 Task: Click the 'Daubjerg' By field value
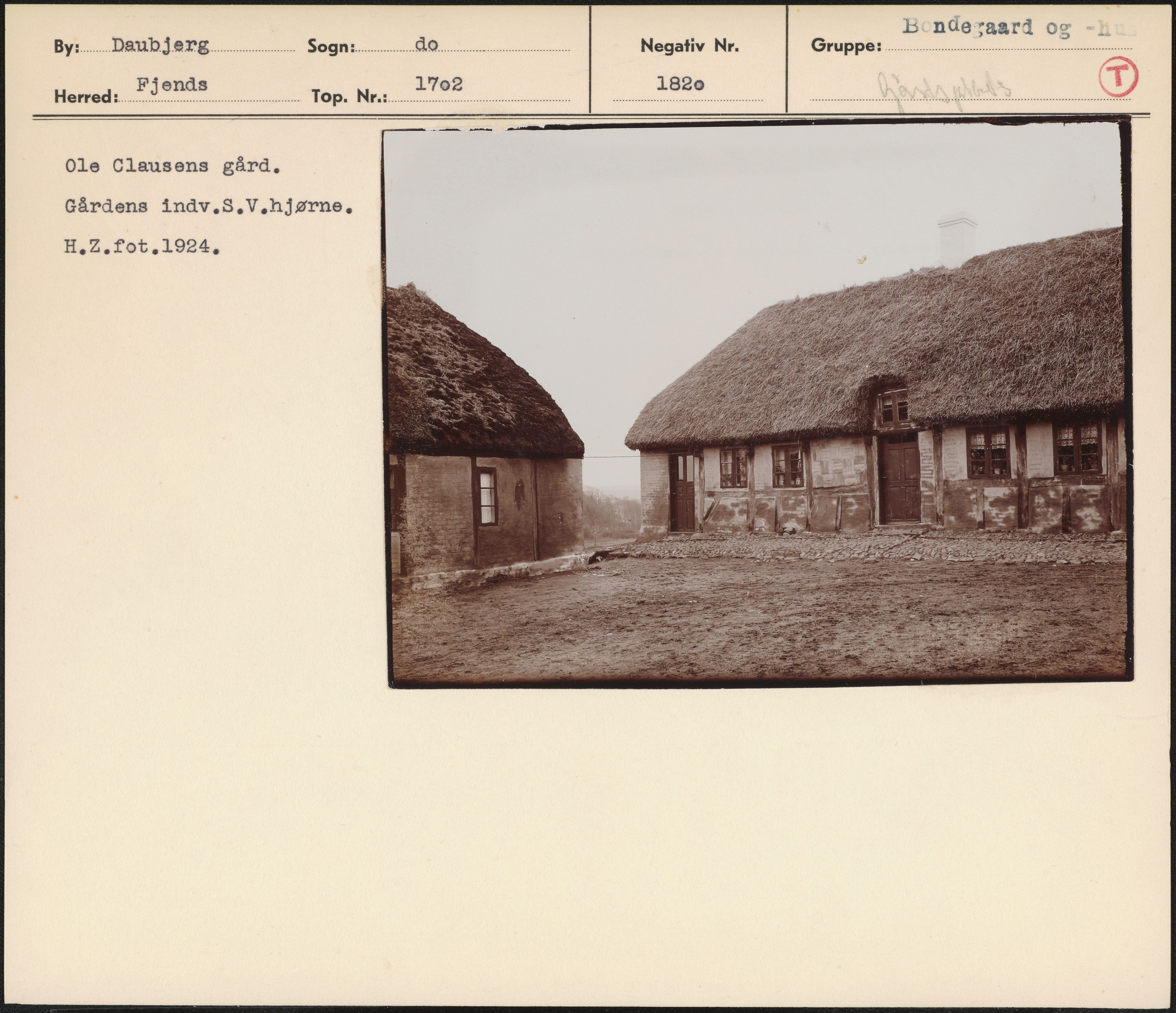[x=160, y=45]
